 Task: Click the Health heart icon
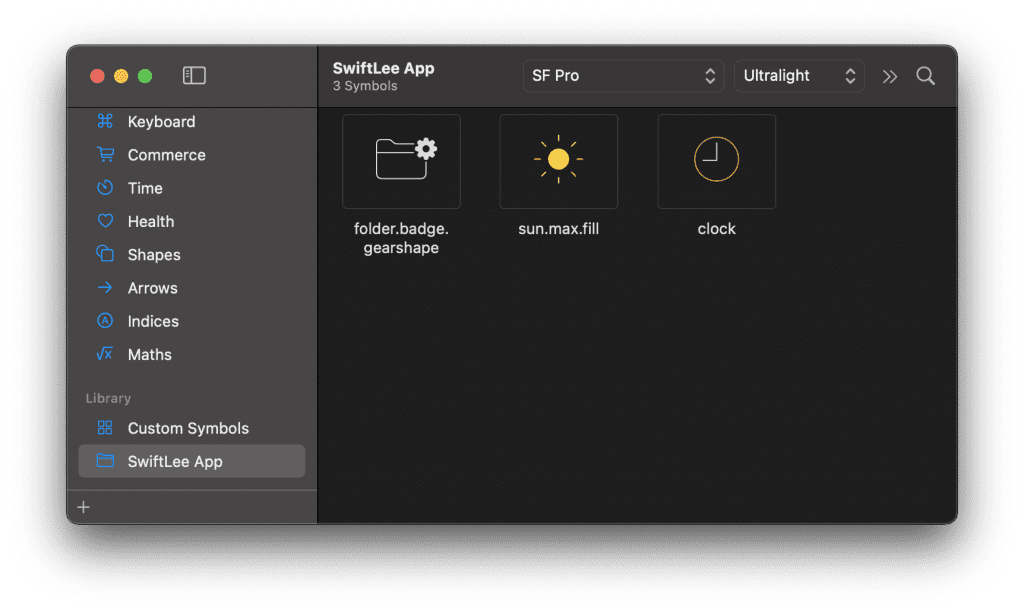[105, 221]
